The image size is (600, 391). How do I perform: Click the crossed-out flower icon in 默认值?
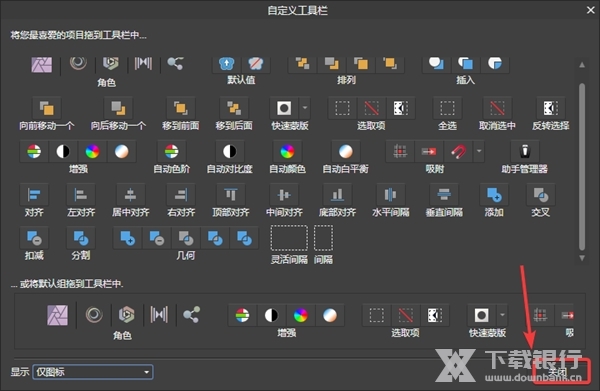pyautogui.click(x=256, y=64)
